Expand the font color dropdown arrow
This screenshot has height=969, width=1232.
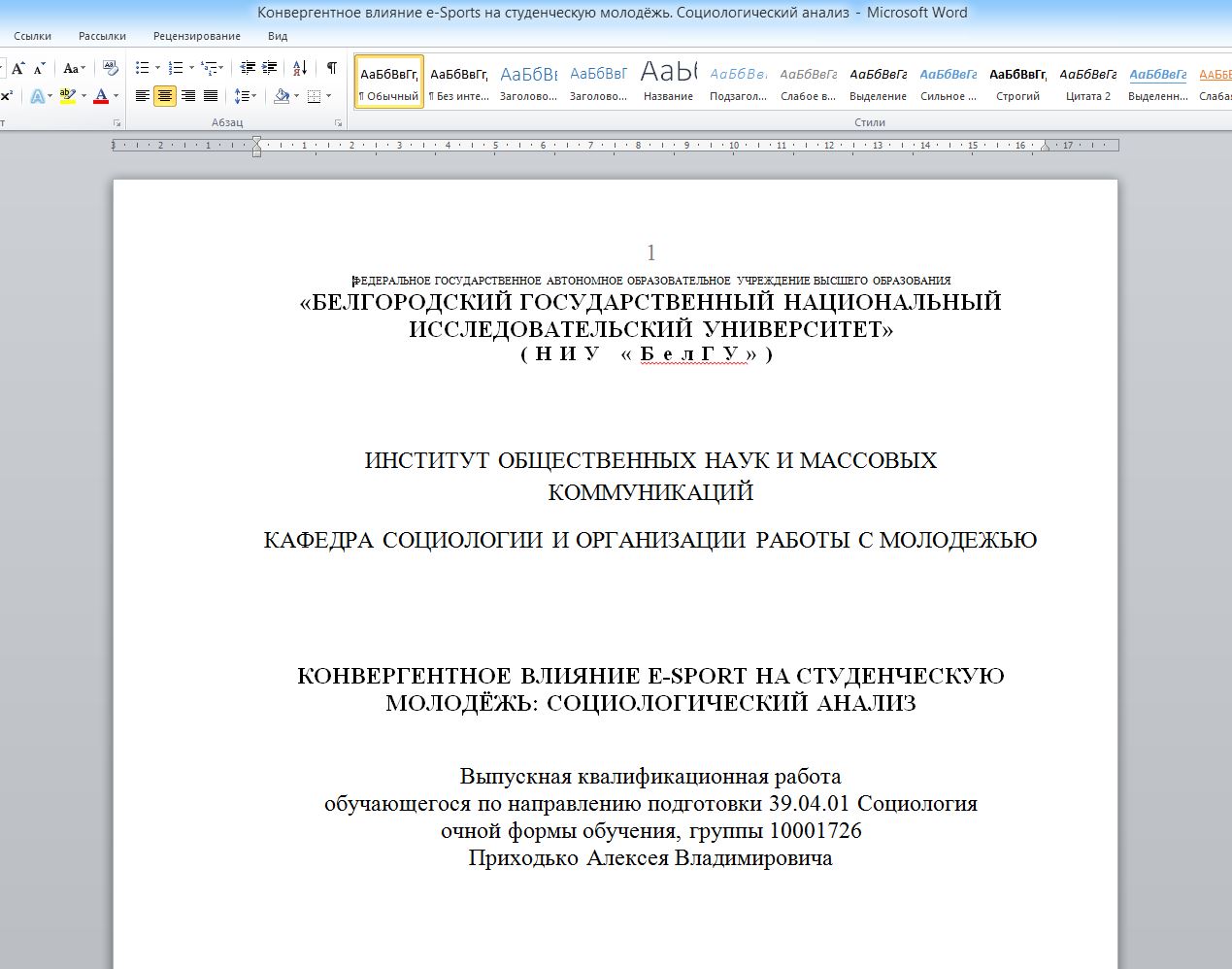point(116,96)
